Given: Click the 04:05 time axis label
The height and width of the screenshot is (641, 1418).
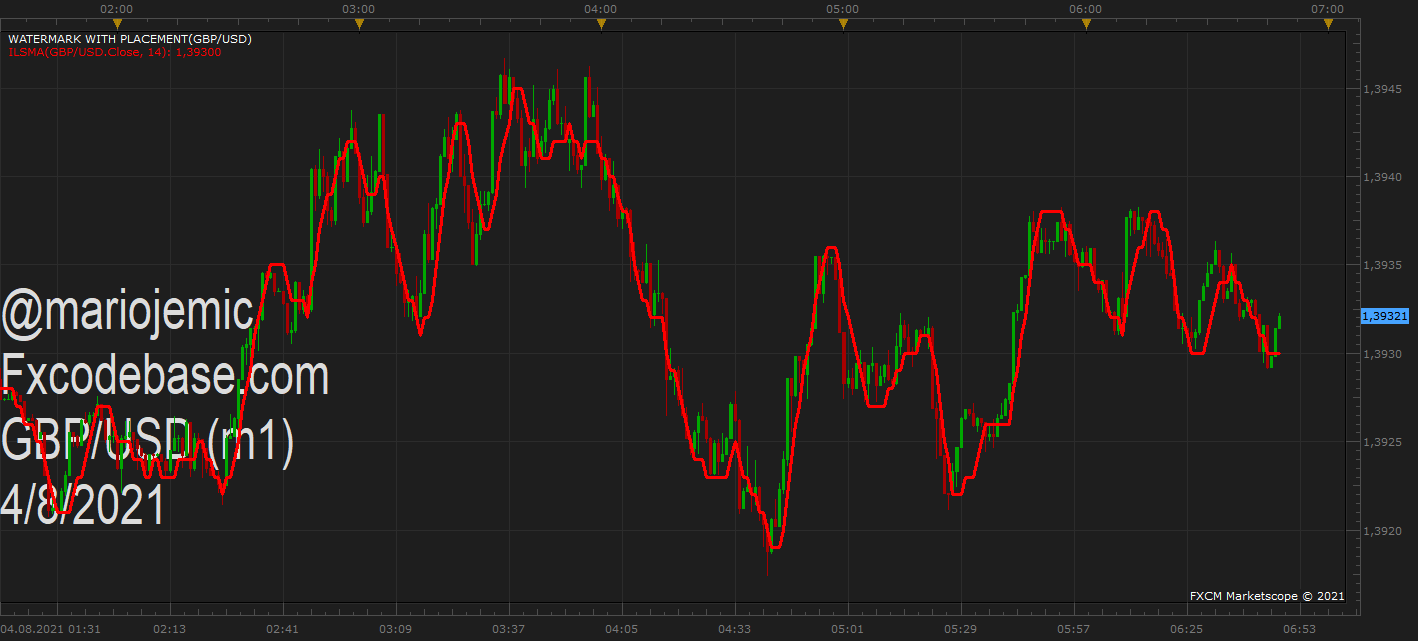Looking at the screenshot, I should click(622, 630).
